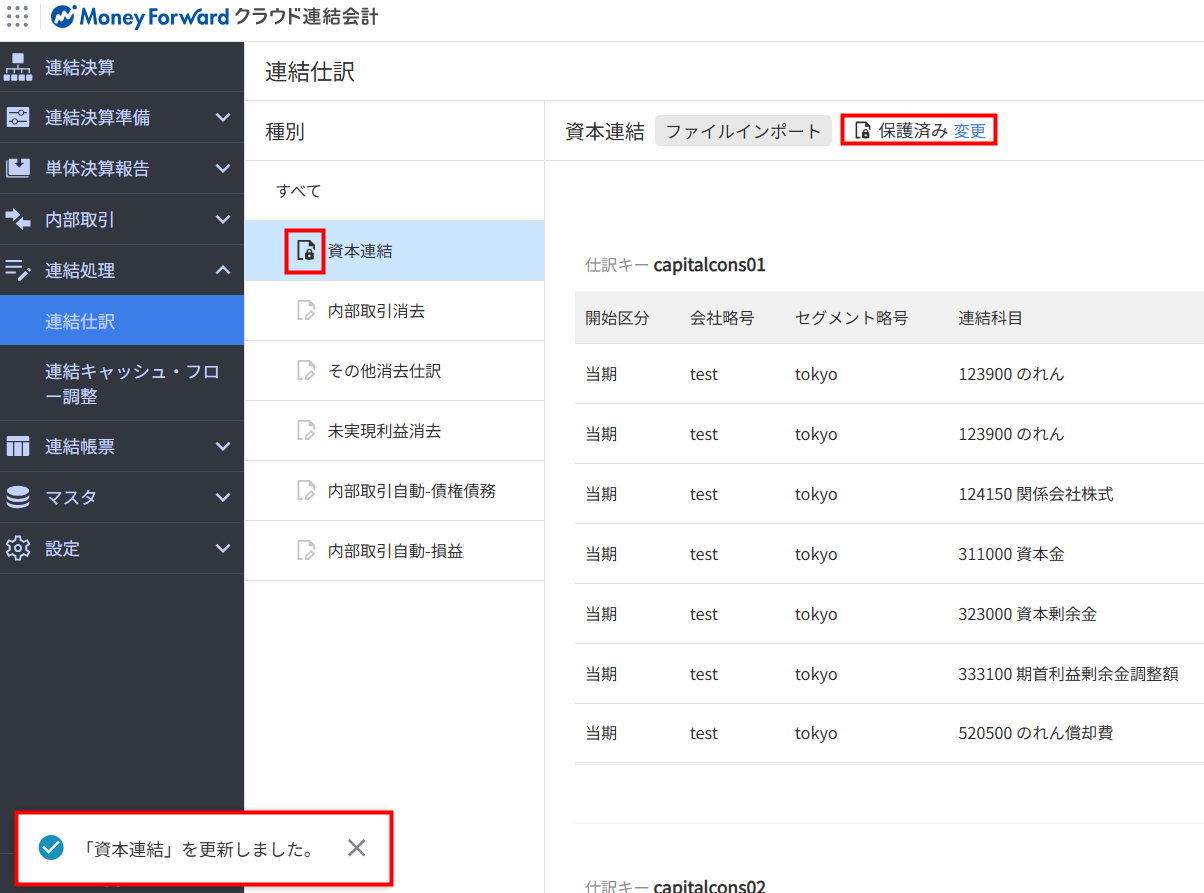Click the lock icon beside 資本連結
The image size is (1204, 893).
coord(306,251)
